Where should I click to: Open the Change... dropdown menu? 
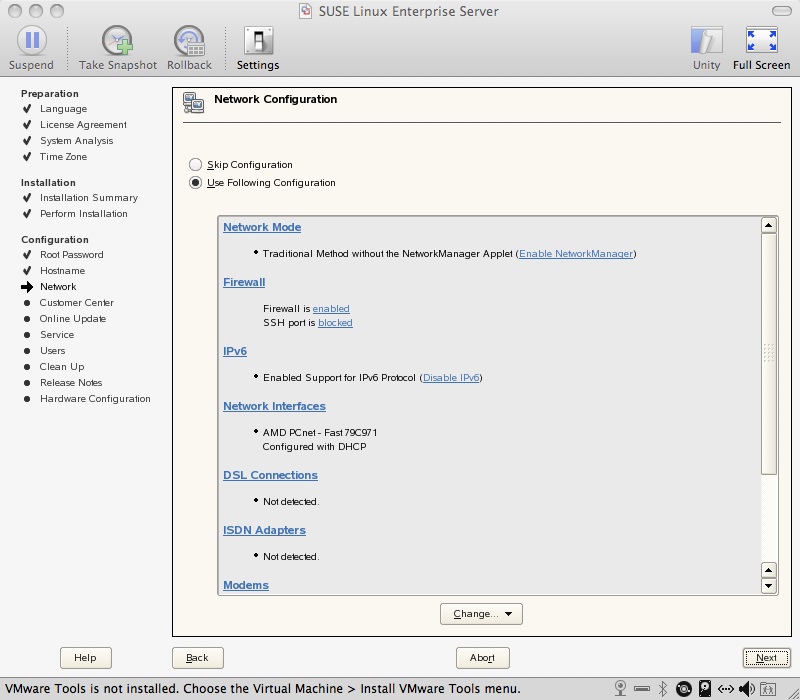pos(481,614)
